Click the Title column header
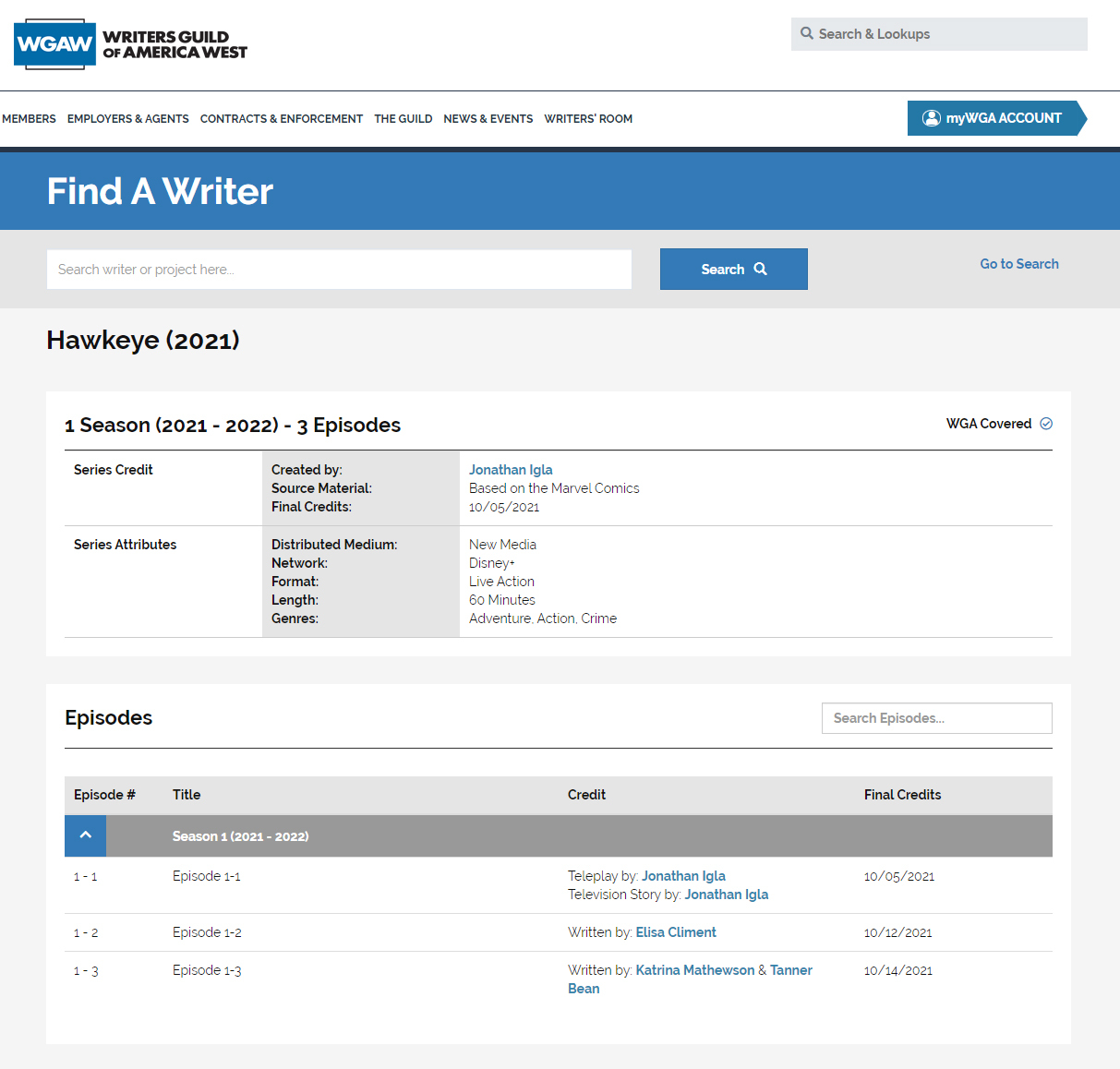1120x1069 pixels. (187, 795)
